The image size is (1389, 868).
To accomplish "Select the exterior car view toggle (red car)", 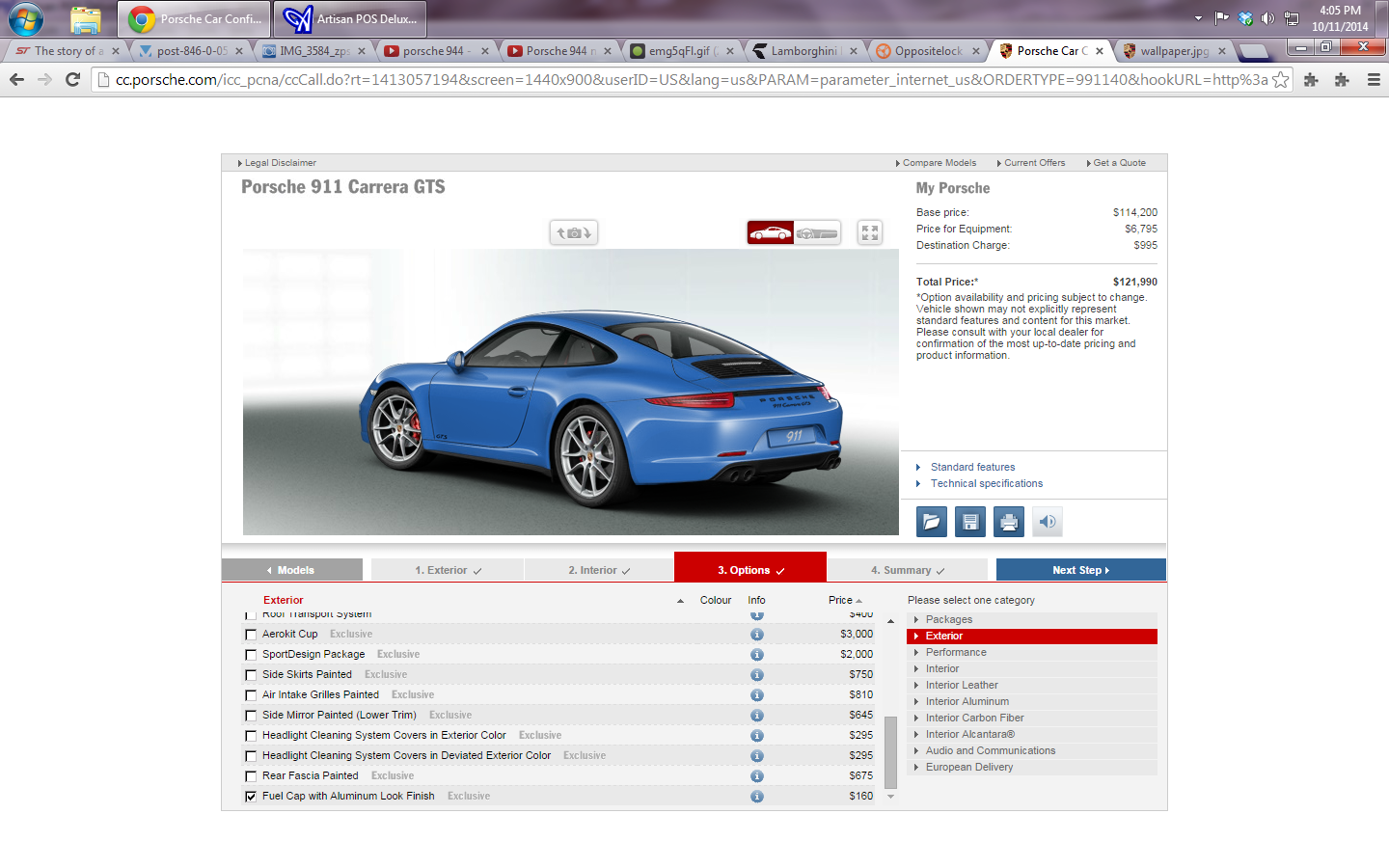I will click(x=771, y=232).
